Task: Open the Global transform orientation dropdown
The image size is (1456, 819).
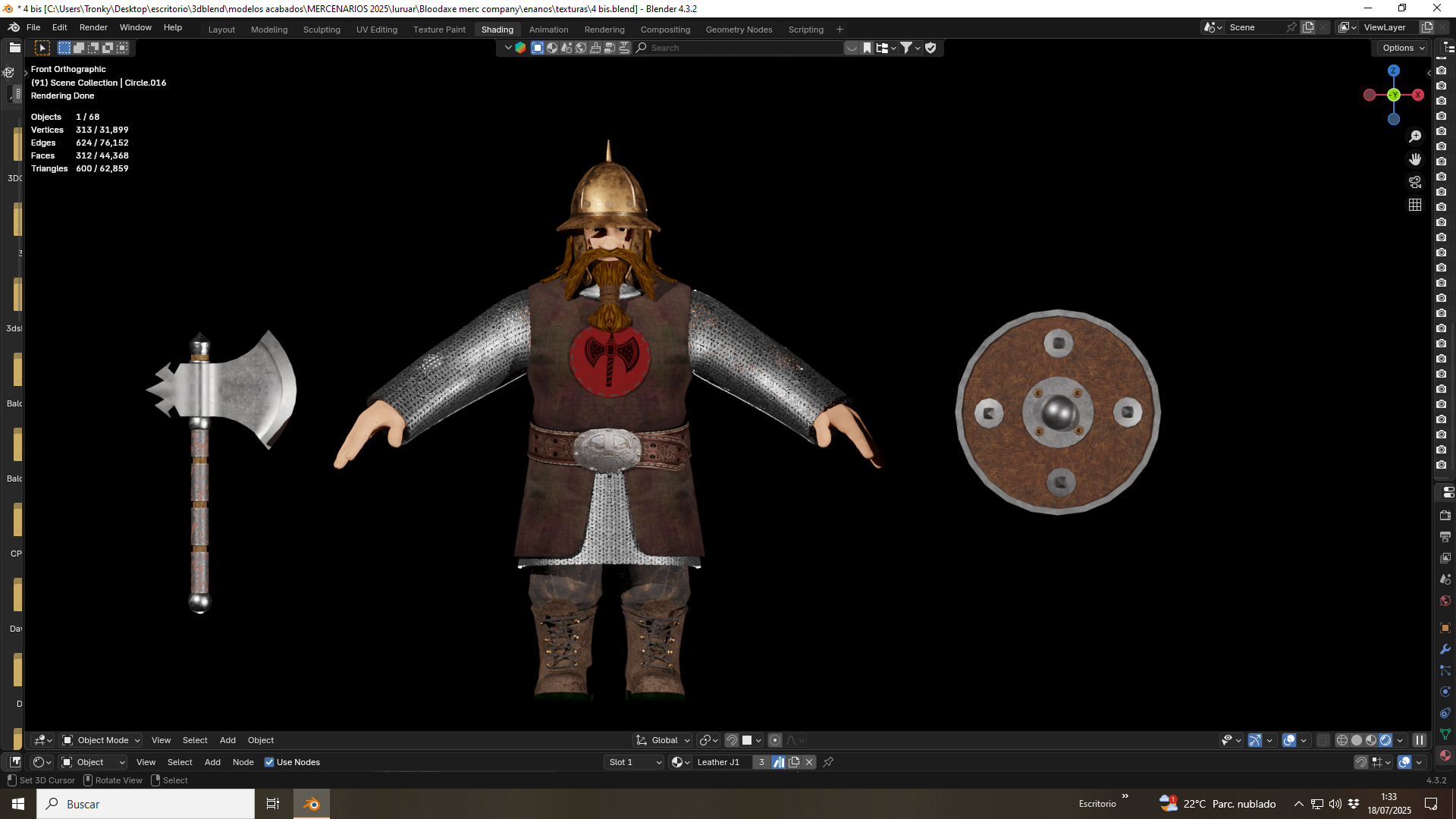Action: pyautogui.click(x=663, y=740)
